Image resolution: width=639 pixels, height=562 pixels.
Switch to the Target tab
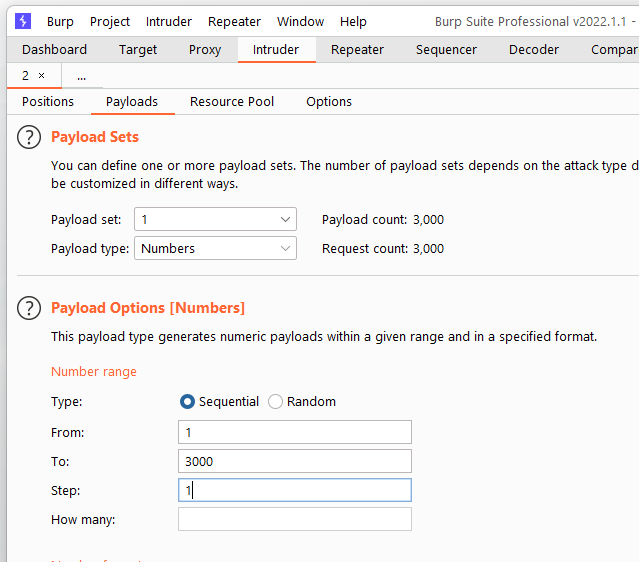tap(138, 50)
